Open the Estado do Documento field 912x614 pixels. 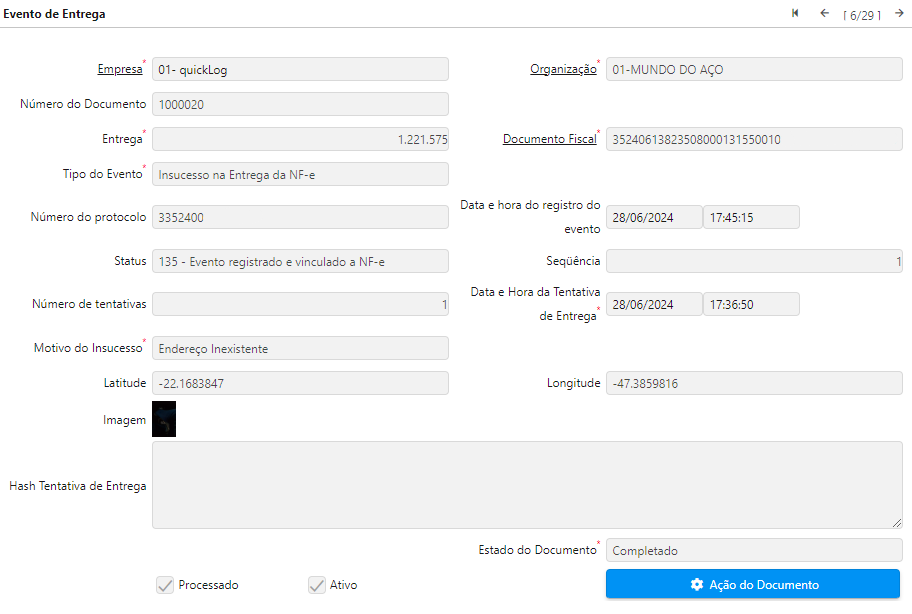click(754, 550)
